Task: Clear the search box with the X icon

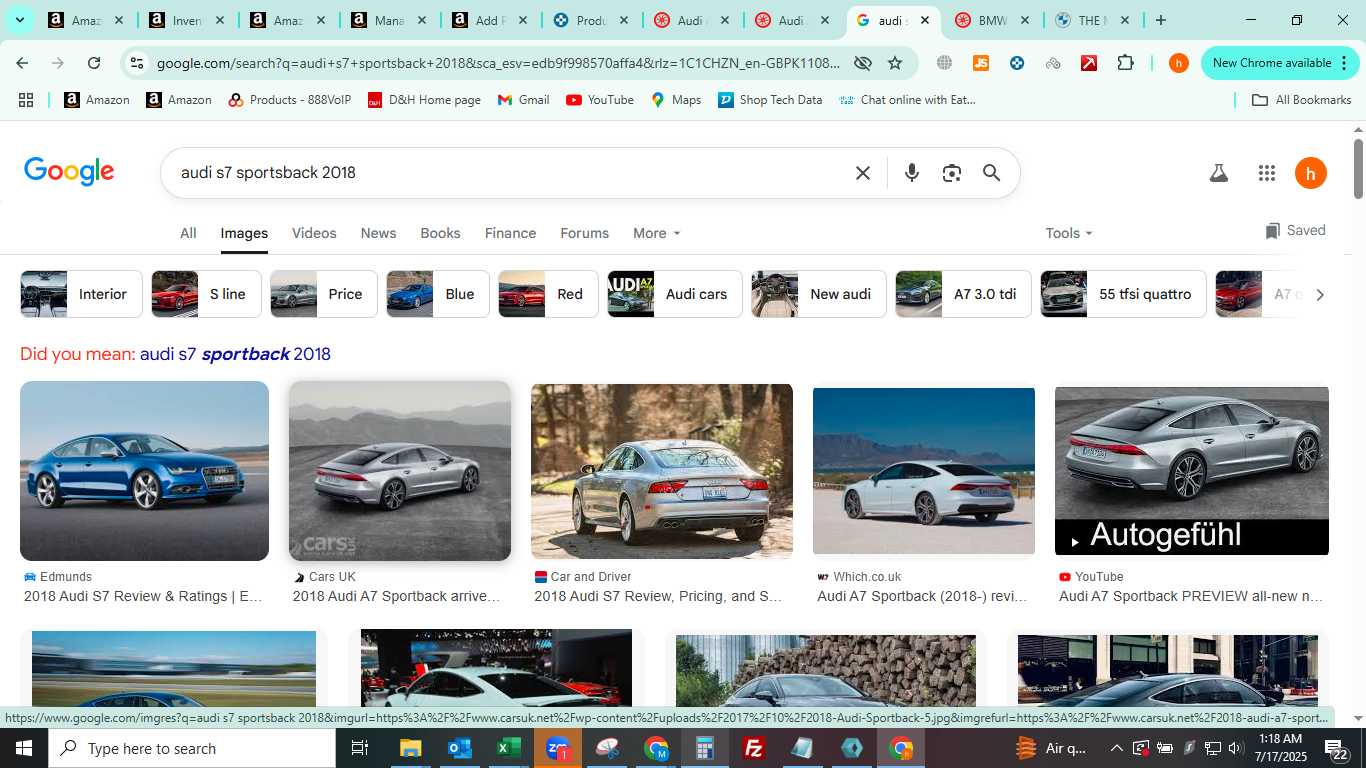Action: pos(863,173)
